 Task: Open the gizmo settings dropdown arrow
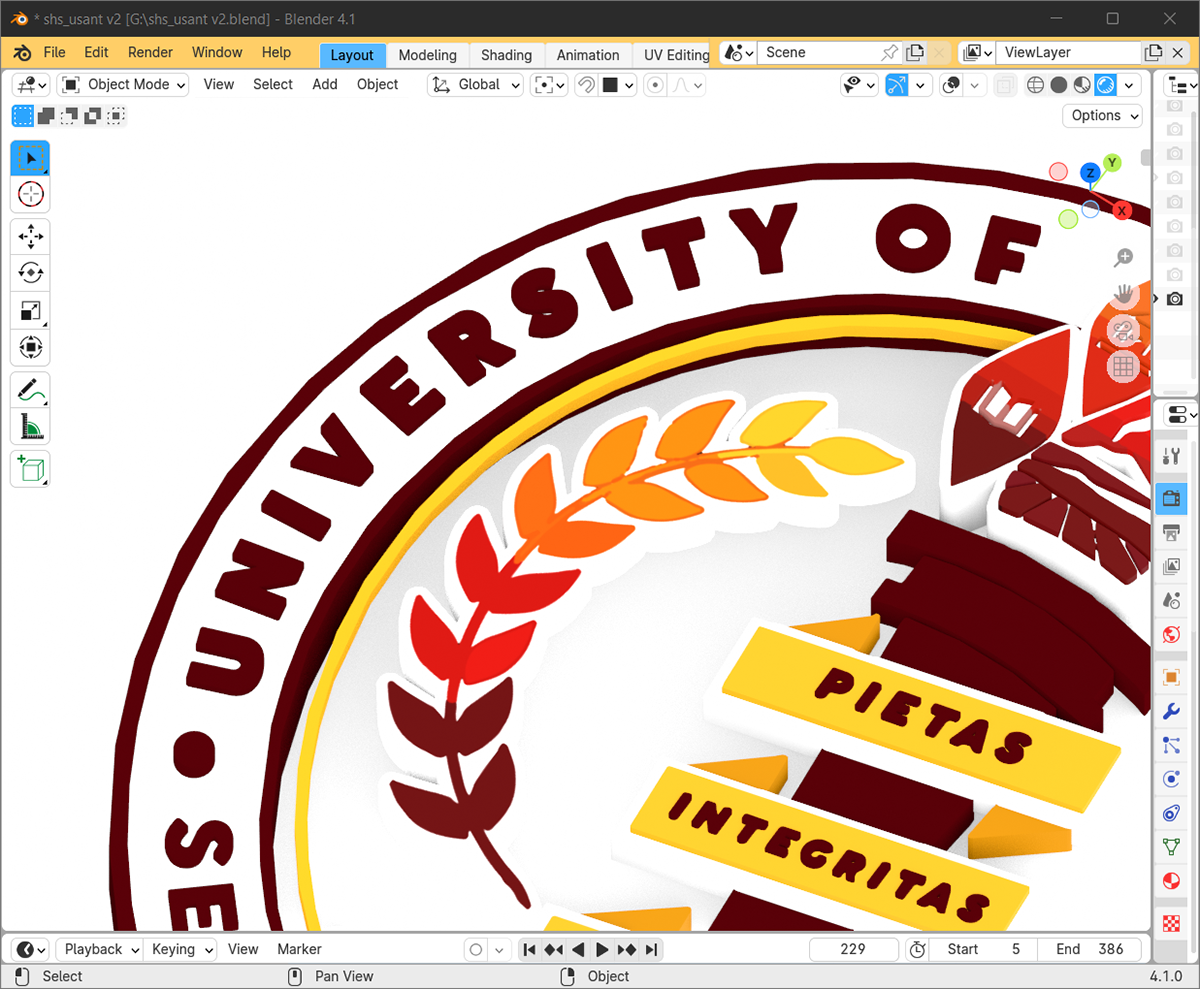click(x=921, y=85)
